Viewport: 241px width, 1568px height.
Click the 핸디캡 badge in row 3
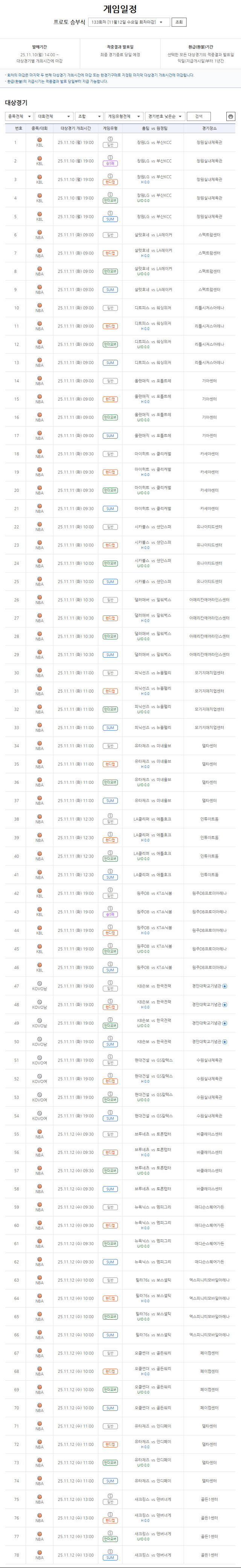[110, 182]
